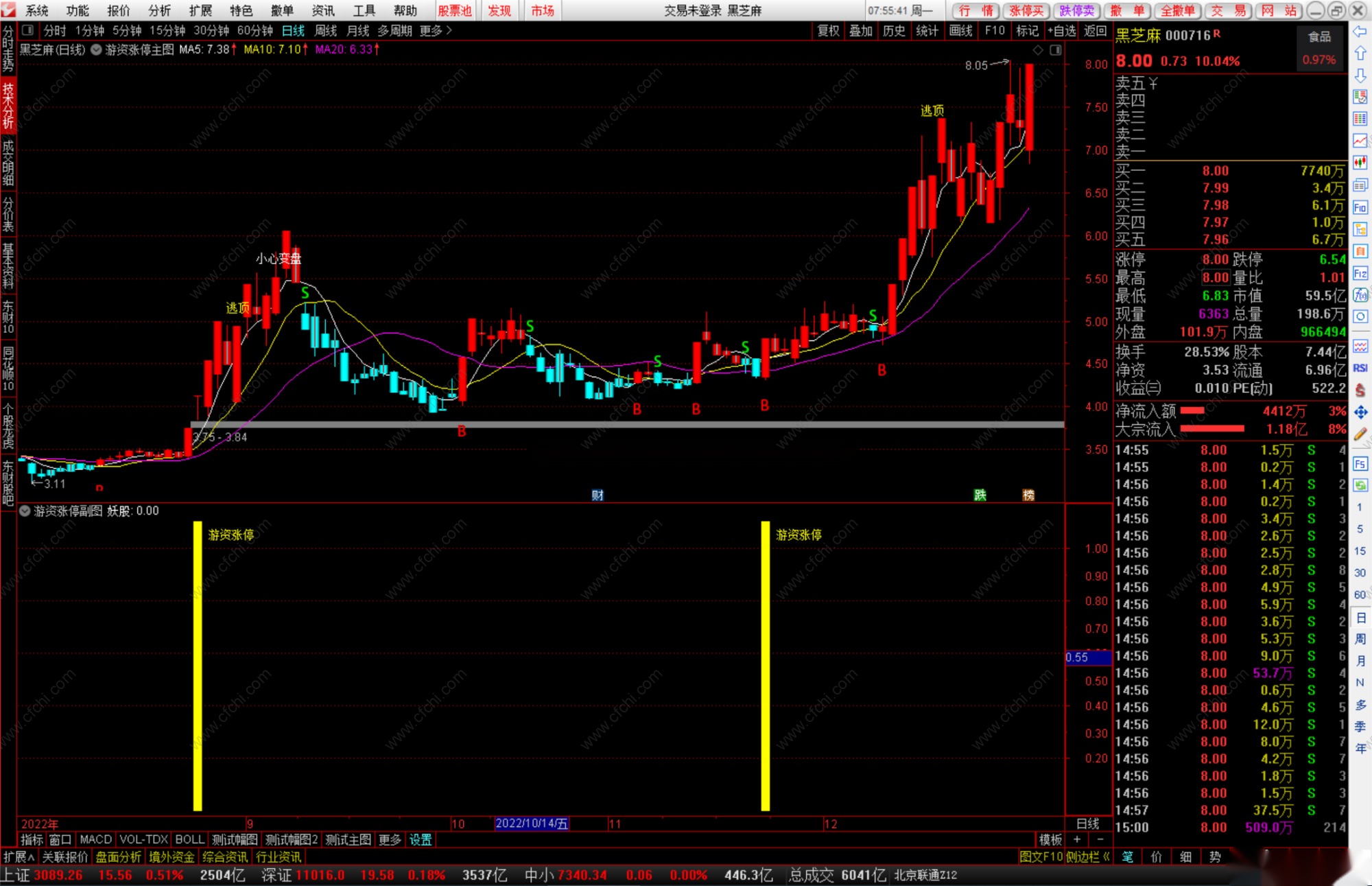Click the f(x) formula icon
Viewport: 1372px width, 886px height.
coord(1360,295)
